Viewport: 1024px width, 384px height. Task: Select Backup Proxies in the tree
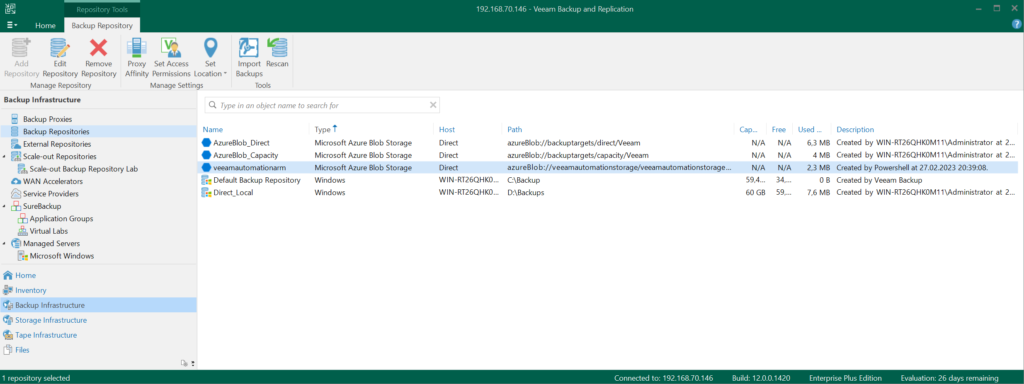click(47, 119)
